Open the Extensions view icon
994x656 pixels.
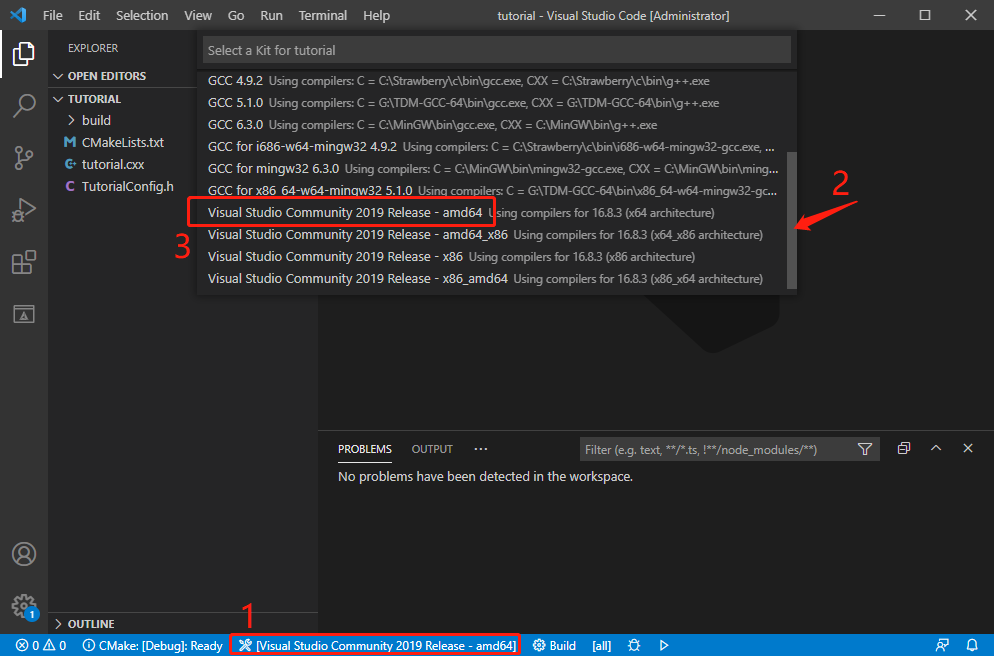point(23,262)
